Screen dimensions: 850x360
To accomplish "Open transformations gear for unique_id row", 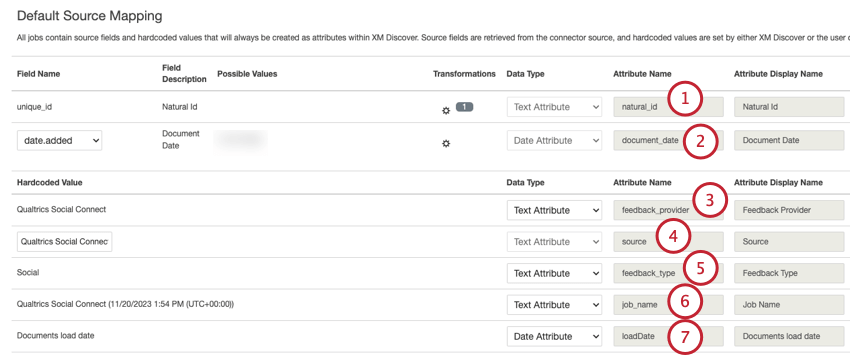I will pos(446,111).
